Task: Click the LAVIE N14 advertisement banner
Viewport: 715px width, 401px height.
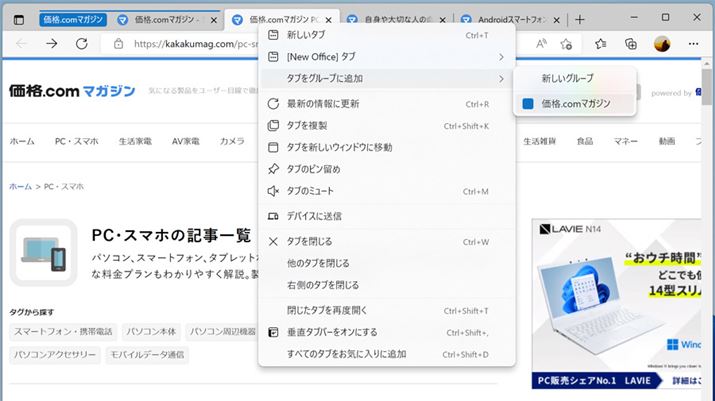Action: (622, 302)
